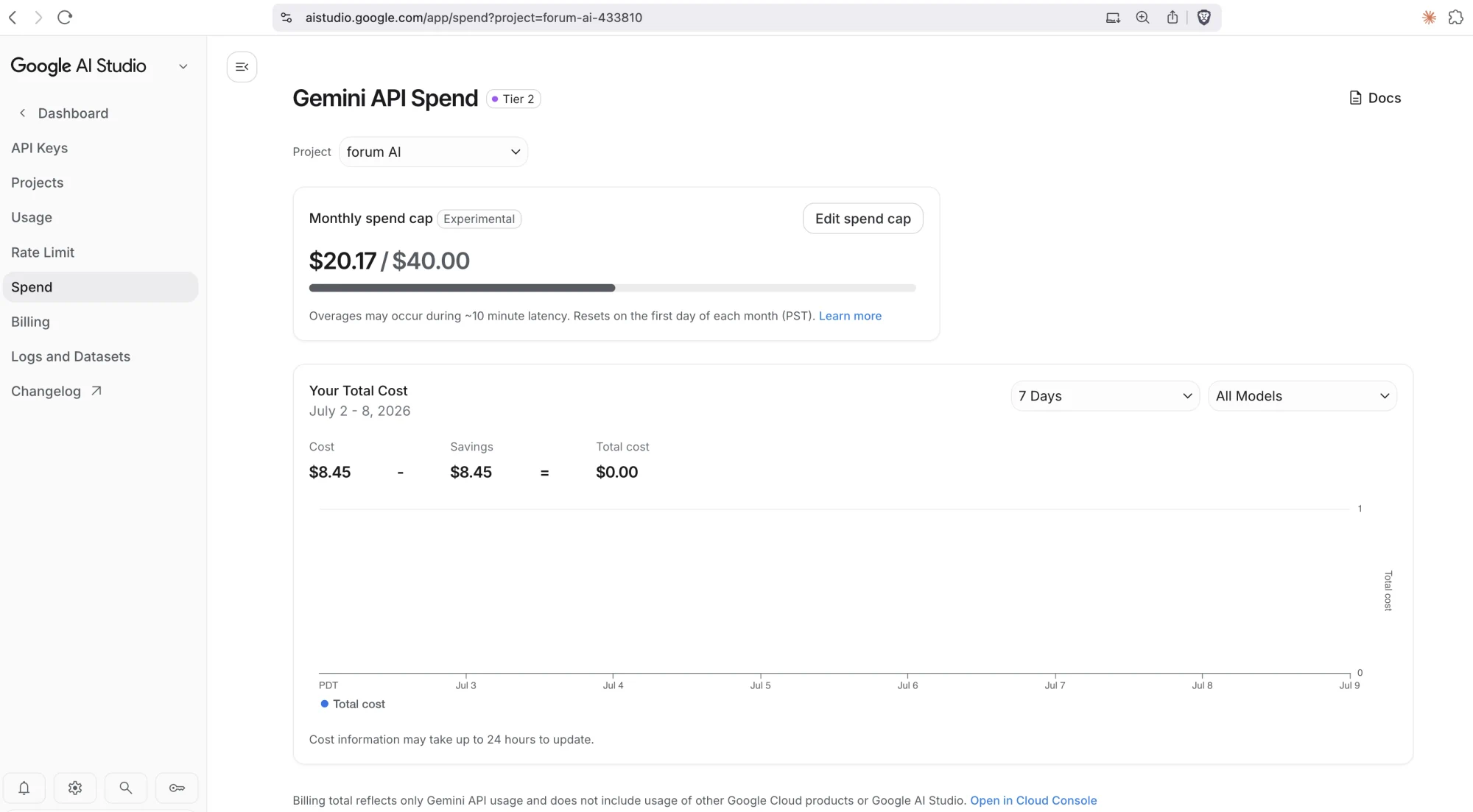Screen dimensions: 1473x812
Task: Click the browser back arrow
Action: point(13,18)
